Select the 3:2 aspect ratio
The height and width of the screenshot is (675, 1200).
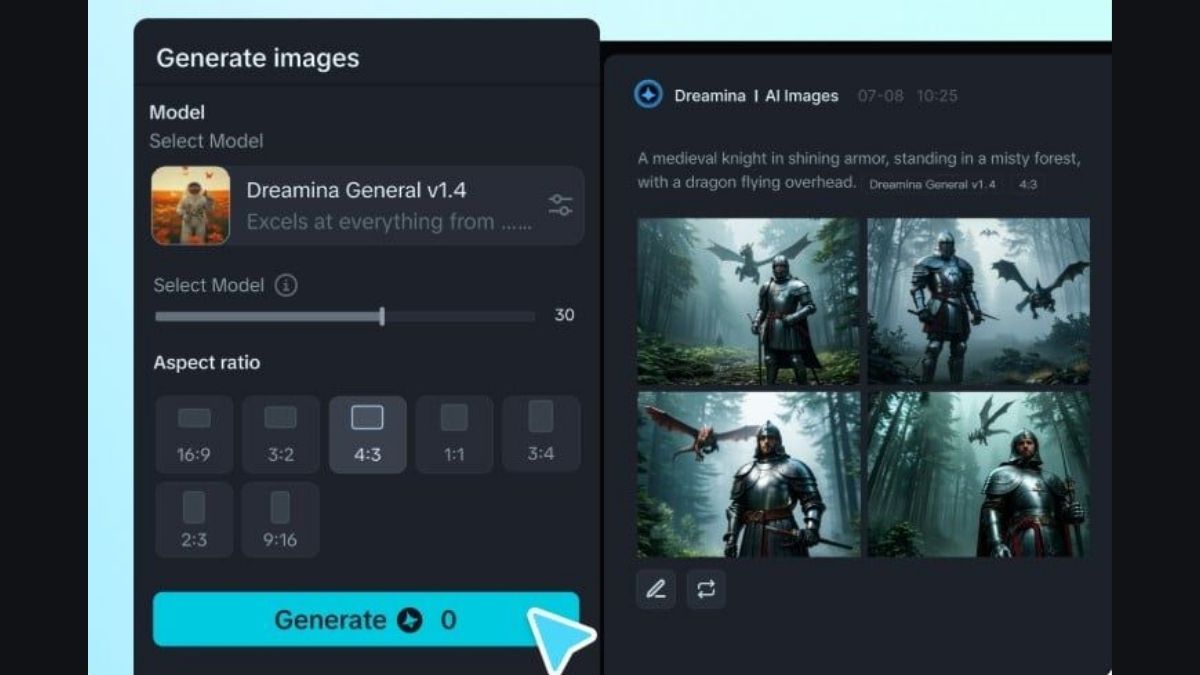tap(281, 434)
